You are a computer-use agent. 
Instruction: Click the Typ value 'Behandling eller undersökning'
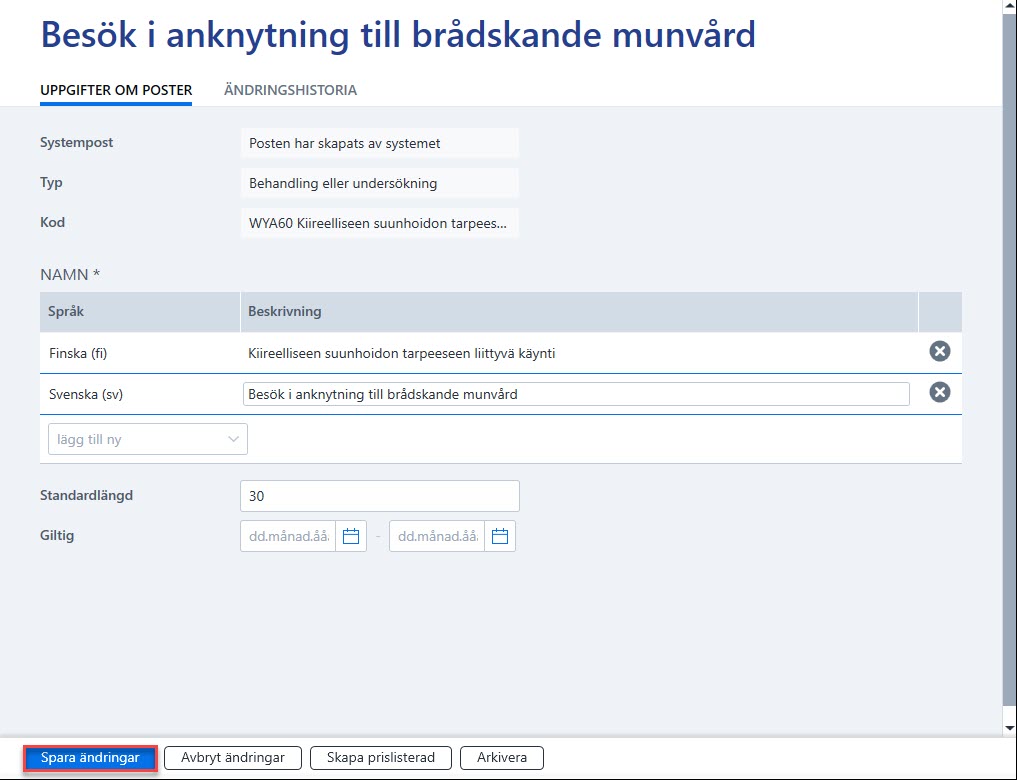click(379, 183)
